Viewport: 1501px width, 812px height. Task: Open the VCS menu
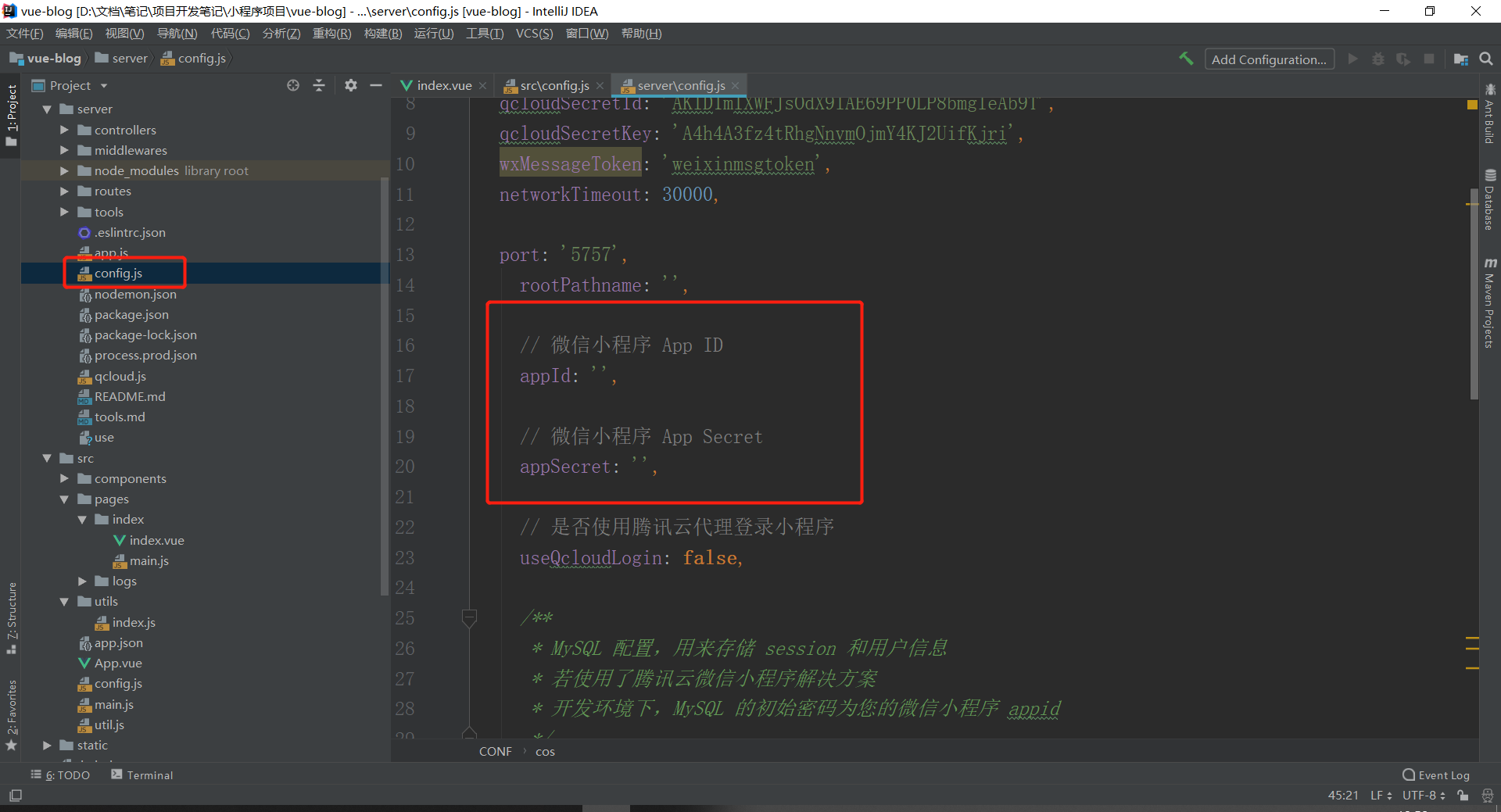click(x=534, y=34)
